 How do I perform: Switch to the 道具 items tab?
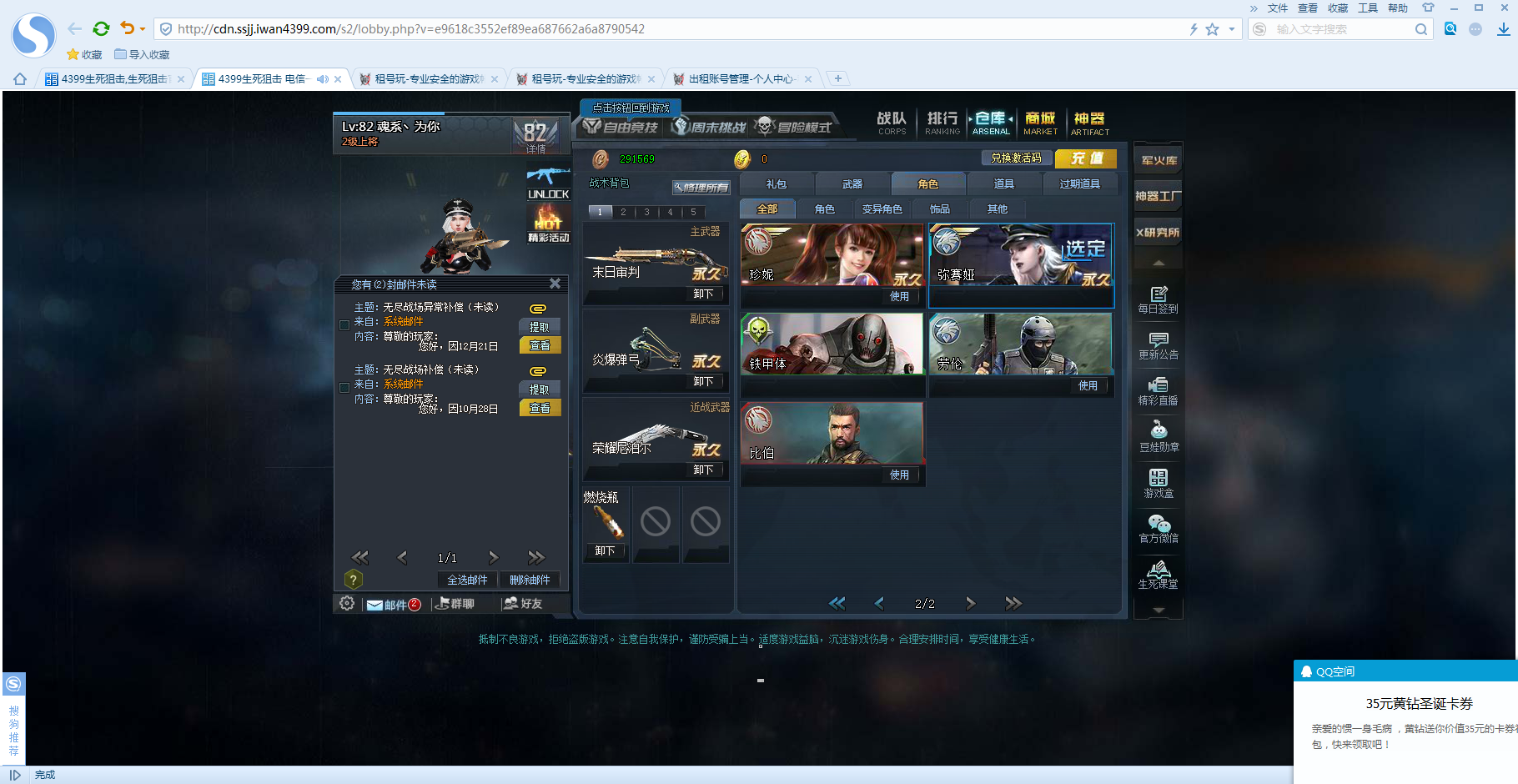click(1004, 183)
